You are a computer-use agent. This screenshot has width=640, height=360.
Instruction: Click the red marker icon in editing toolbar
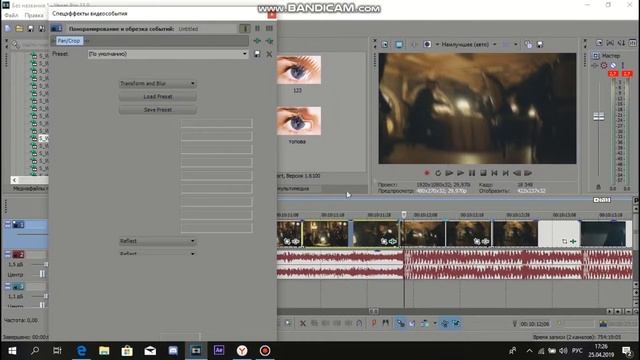[373, 323]
